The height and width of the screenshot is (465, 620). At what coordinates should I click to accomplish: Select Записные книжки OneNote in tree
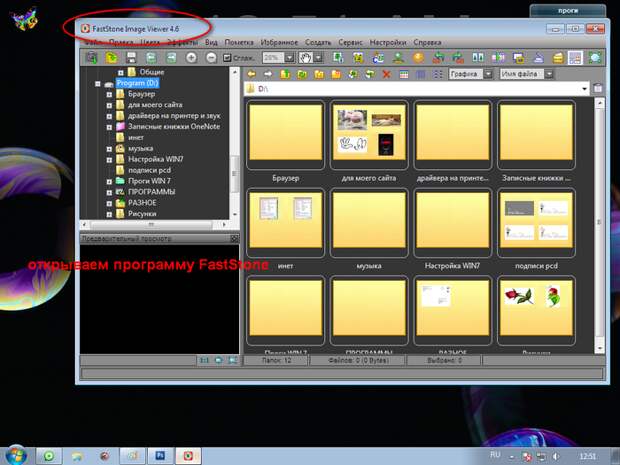[x=174, y=127]
